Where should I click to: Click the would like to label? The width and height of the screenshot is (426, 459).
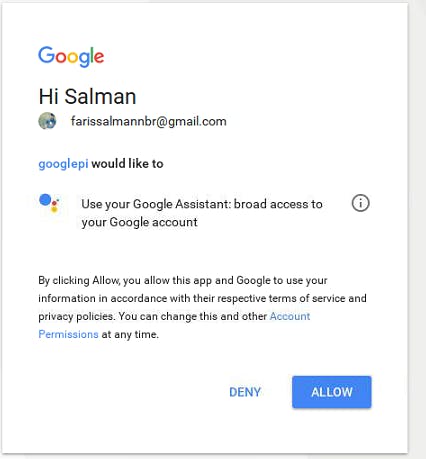[127, 164]
